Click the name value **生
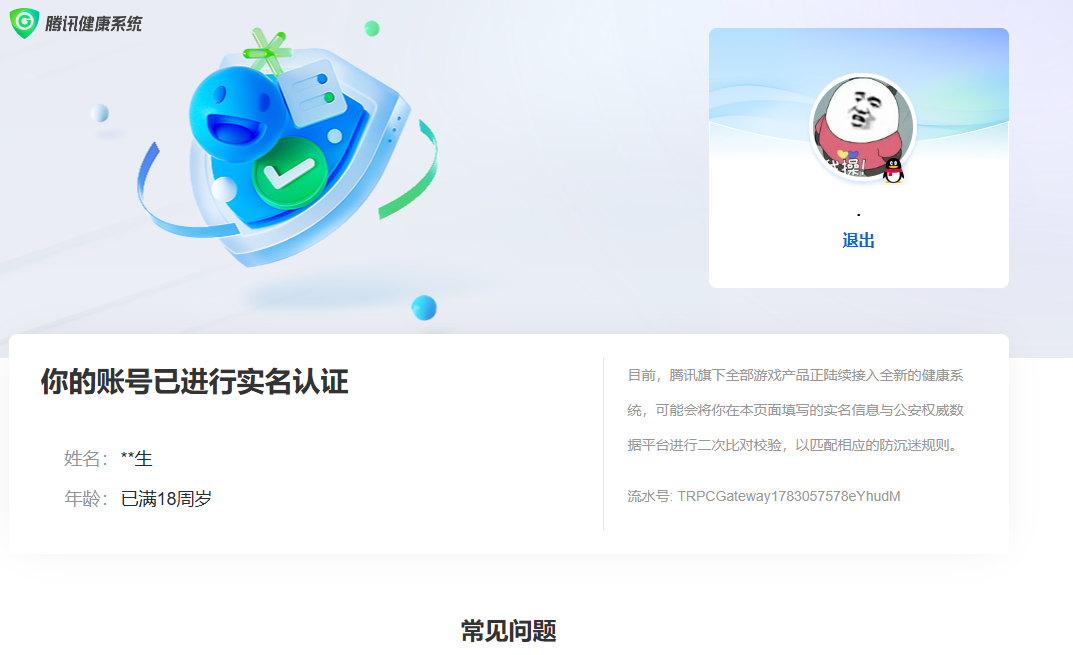Screen dimensions: 1073x655 (136, 459)
